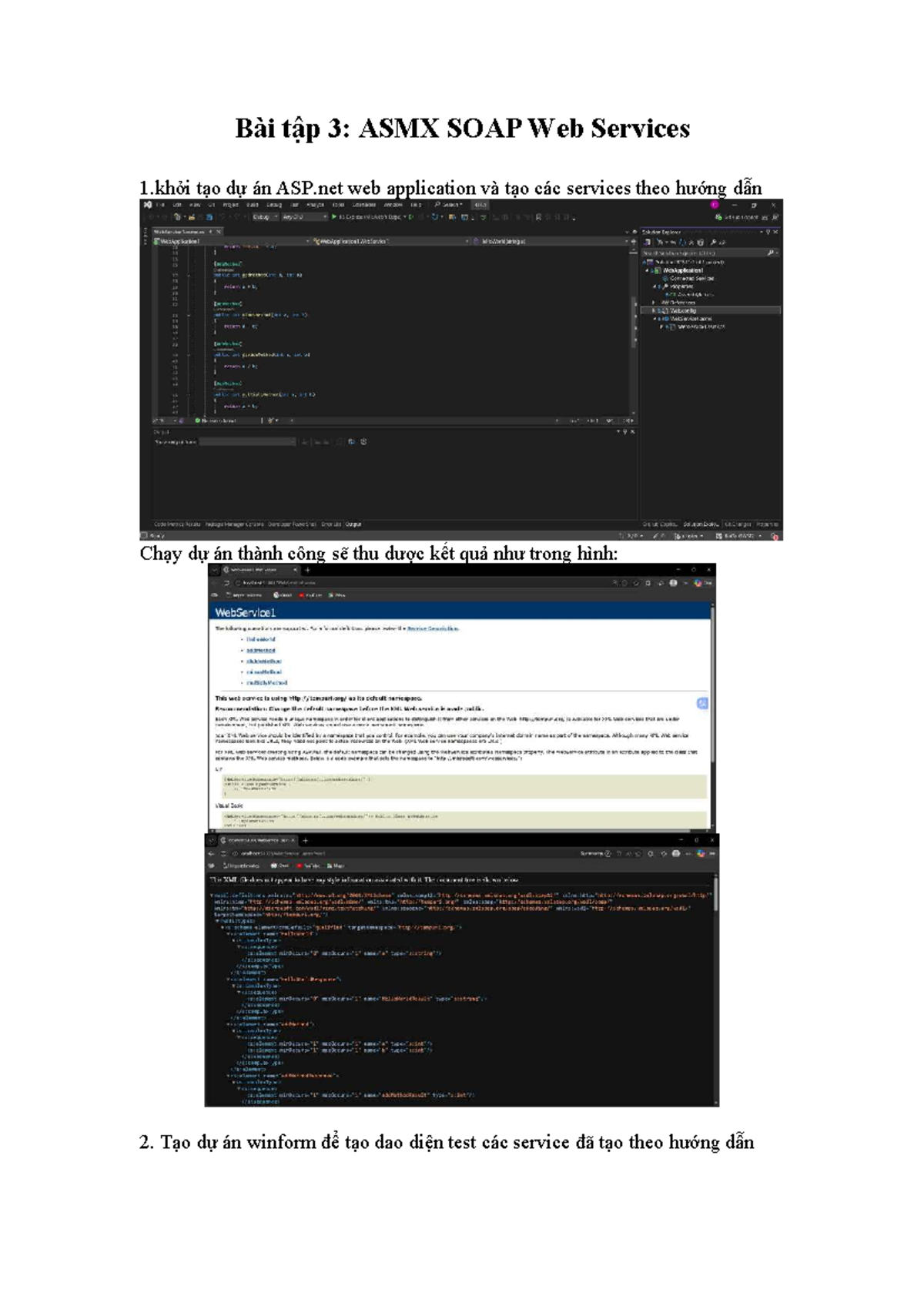Close the Output panel
The height and width of the screenshot is (1306, 924).
[632, 432]
